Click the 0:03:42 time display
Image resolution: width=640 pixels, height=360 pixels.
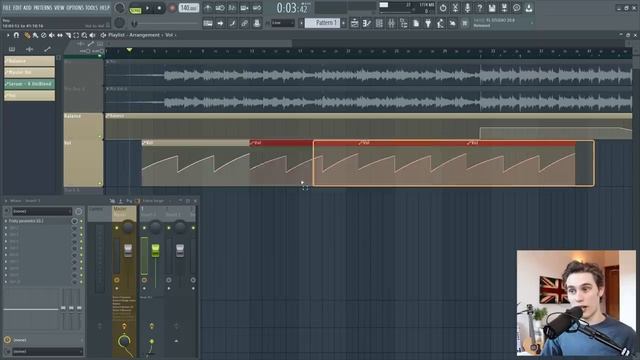292,8
